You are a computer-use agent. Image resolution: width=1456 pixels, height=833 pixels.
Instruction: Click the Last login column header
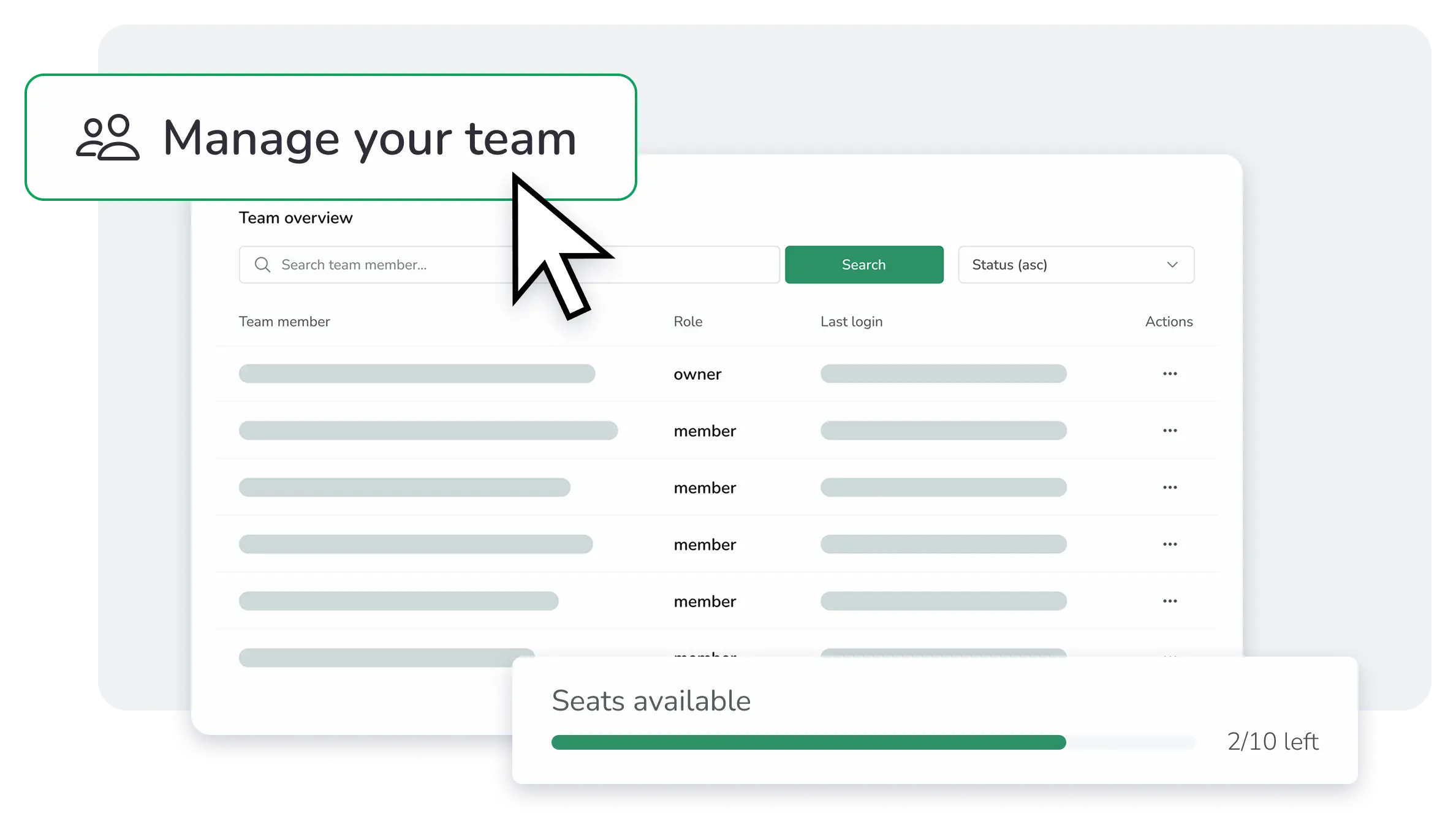pyautogui.click(x=851, y=322)
